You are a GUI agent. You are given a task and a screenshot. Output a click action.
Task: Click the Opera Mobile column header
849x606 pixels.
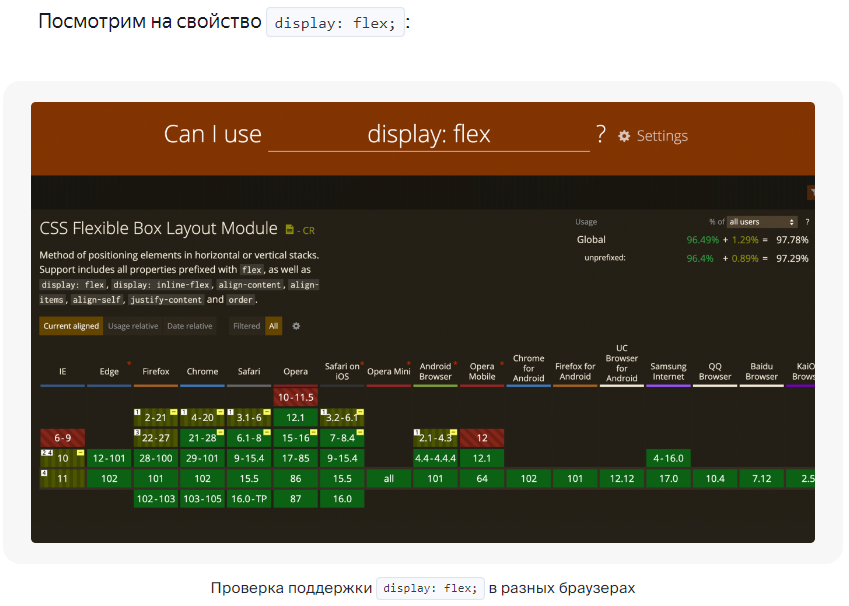[482, 372]
